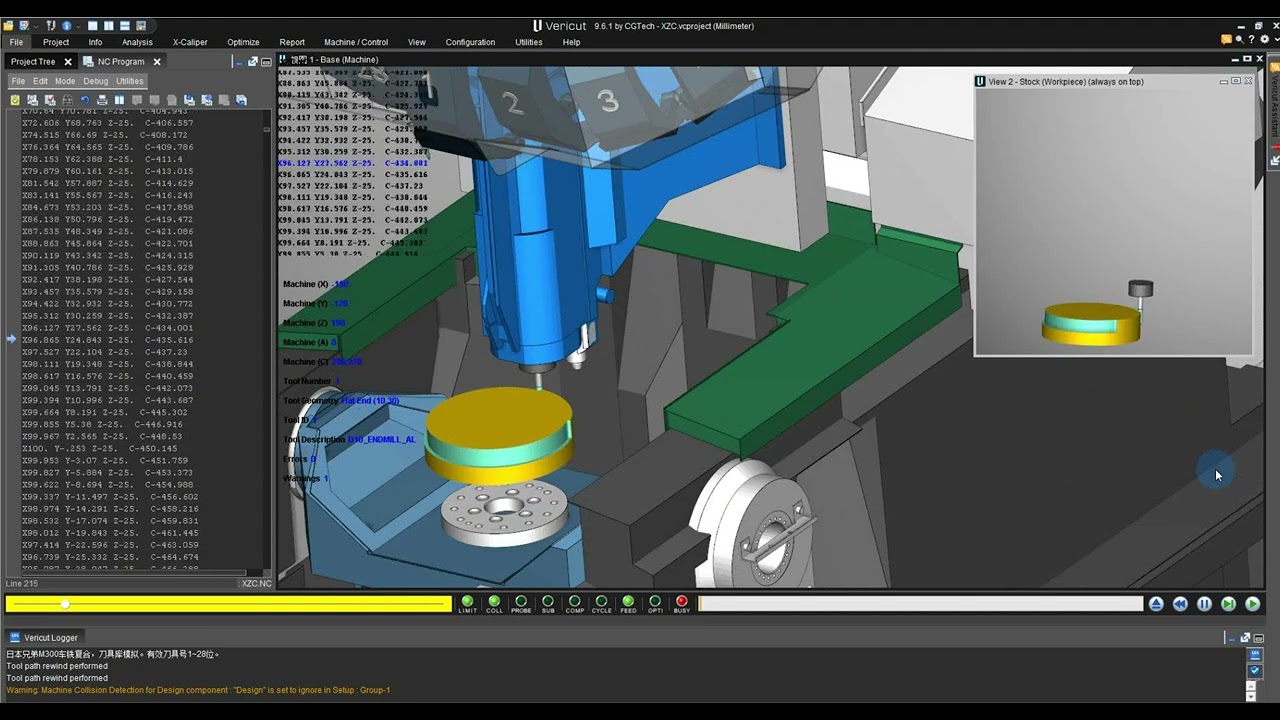Open settings with the gear icon

coord(1265,39)
